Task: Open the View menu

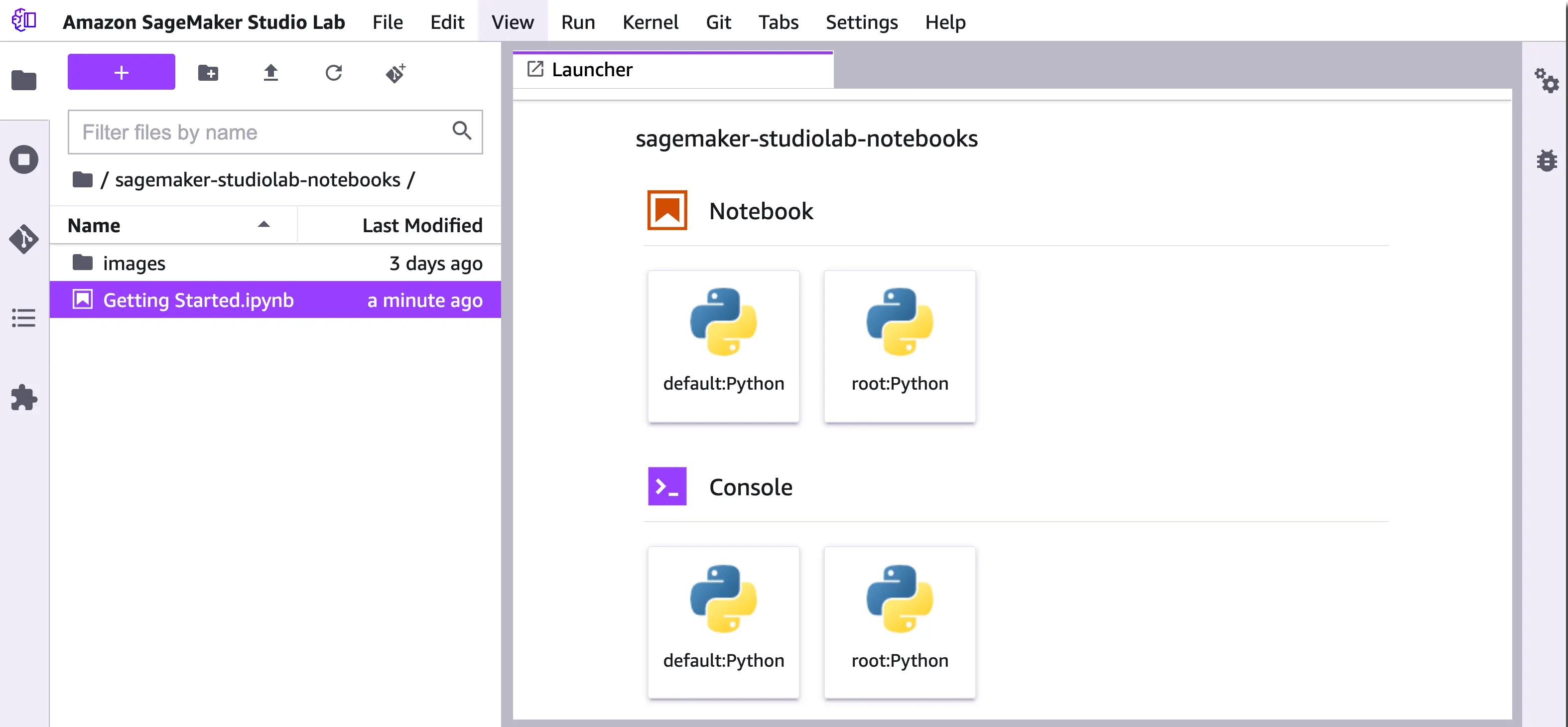Action: pyautogui.click(x=513, y=22)
